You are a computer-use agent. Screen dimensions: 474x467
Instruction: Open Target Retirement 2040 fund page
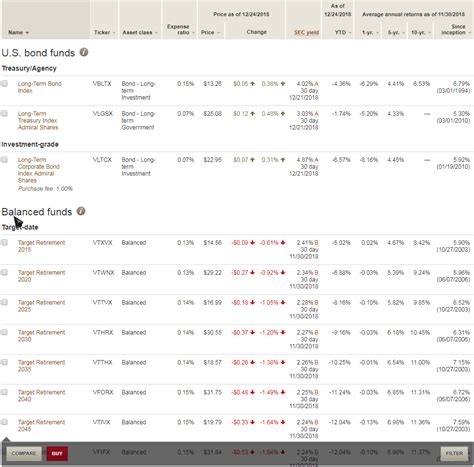click(x=41, y=396)
